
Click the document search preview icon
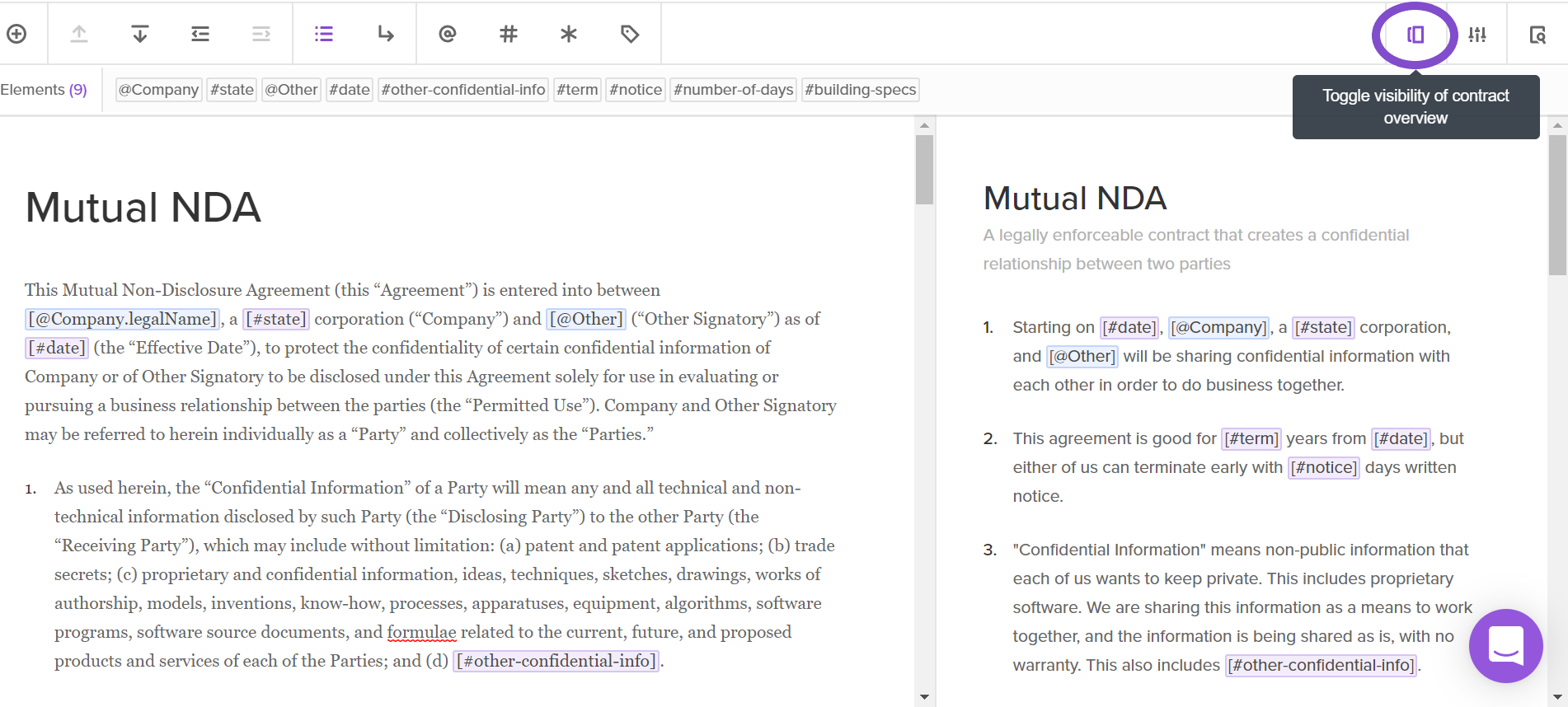pyautogui.click(x=1537, y=35)
